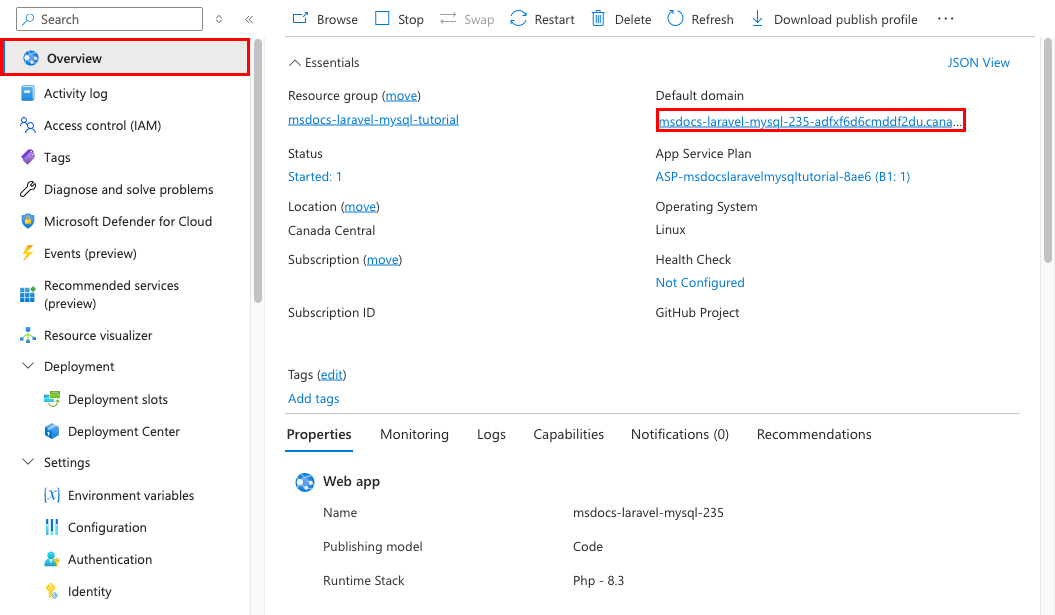1055x615 pixels.
Task: Collapse the Deployment section in the sidebar
Action: pos(28,366)
